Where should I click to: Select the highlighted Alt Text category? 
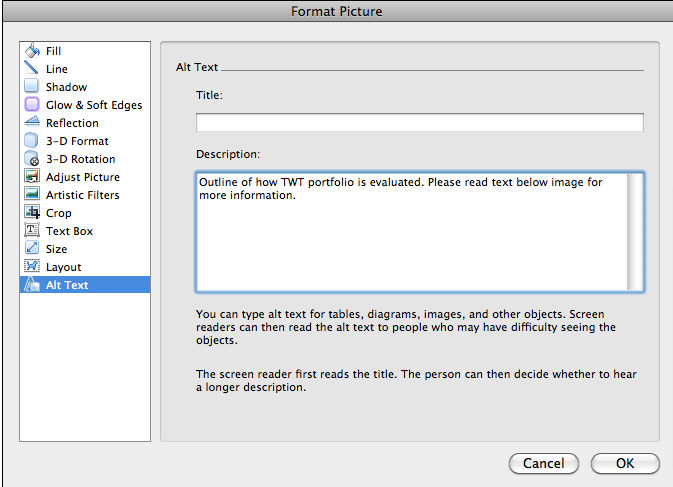click(x=67, y=285)
